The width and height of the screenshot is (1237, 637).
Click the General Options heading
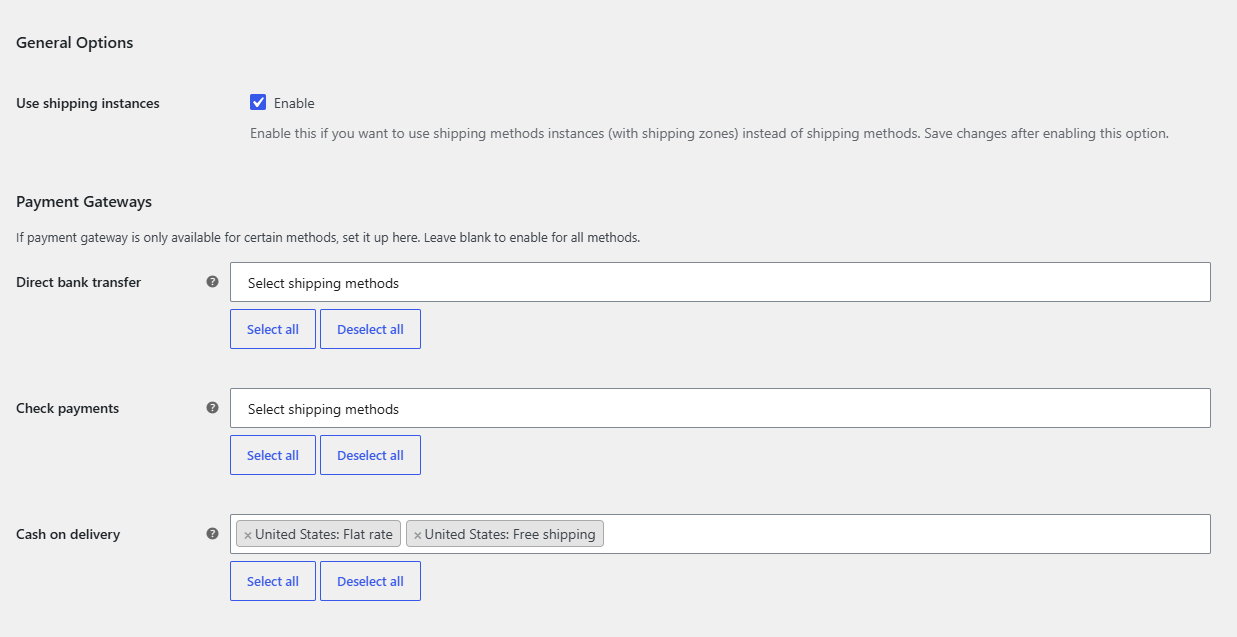coord(75,43)
